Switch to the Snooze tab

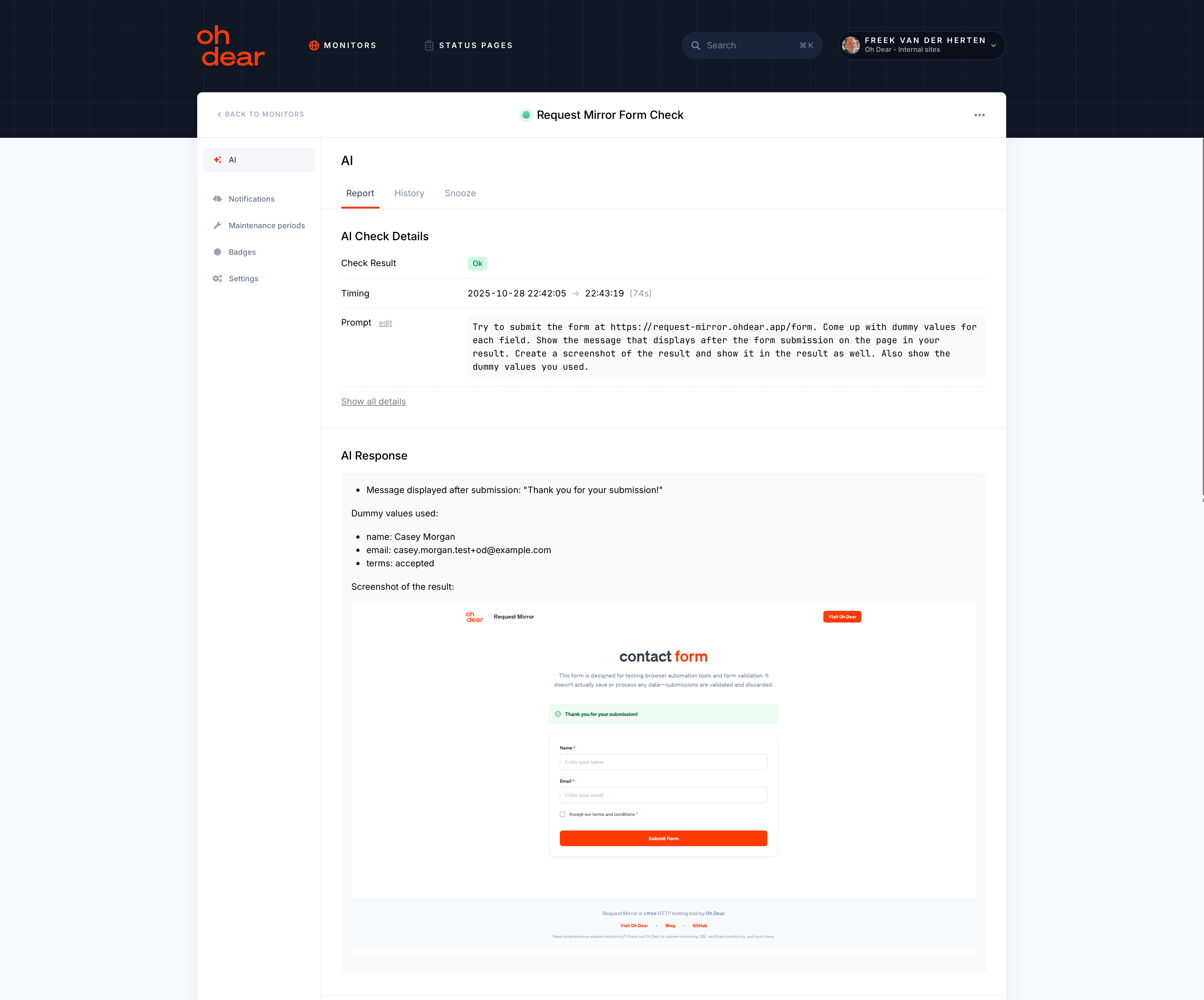tap(460, 193)
